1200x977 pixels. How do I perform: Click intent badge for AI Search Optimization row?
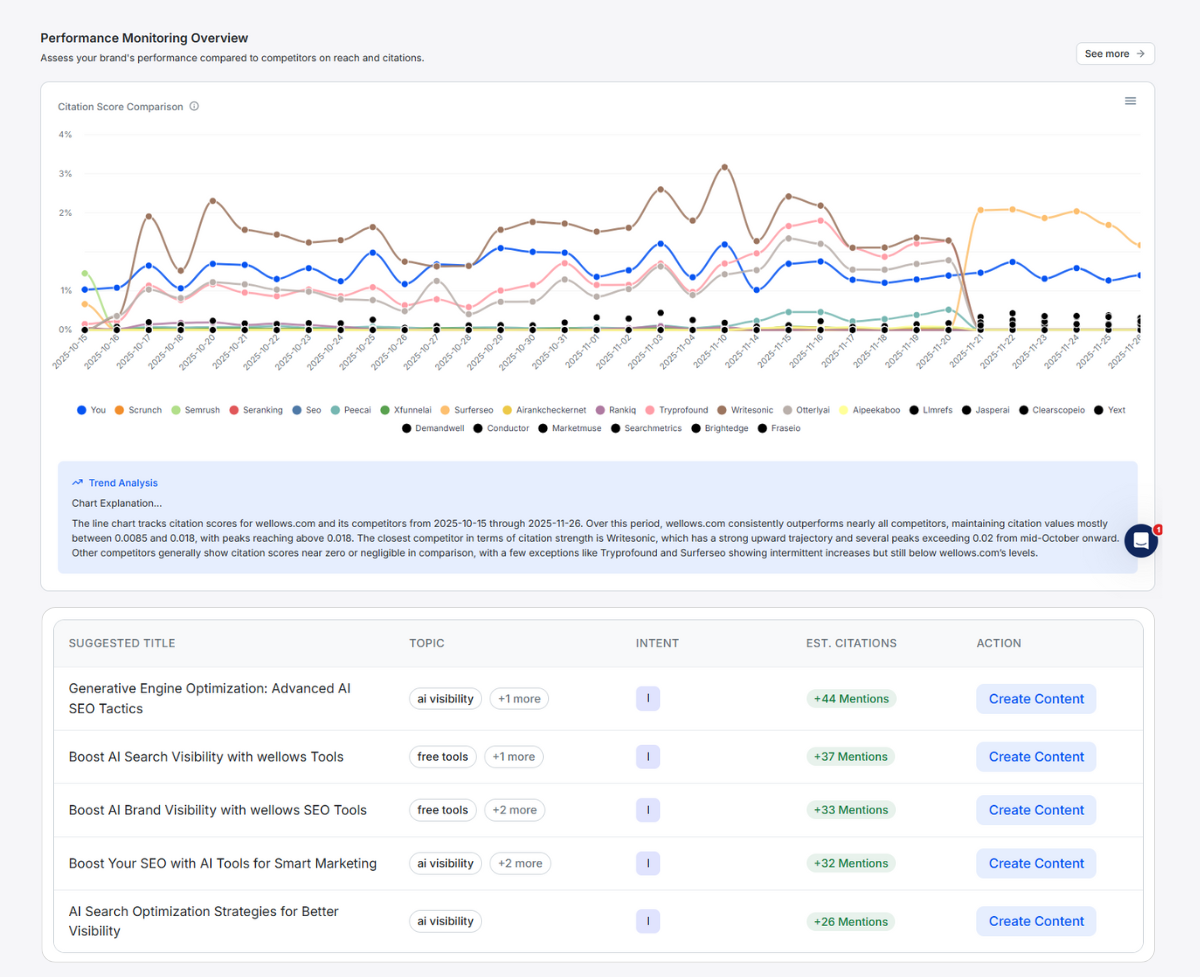coord(647,921)
